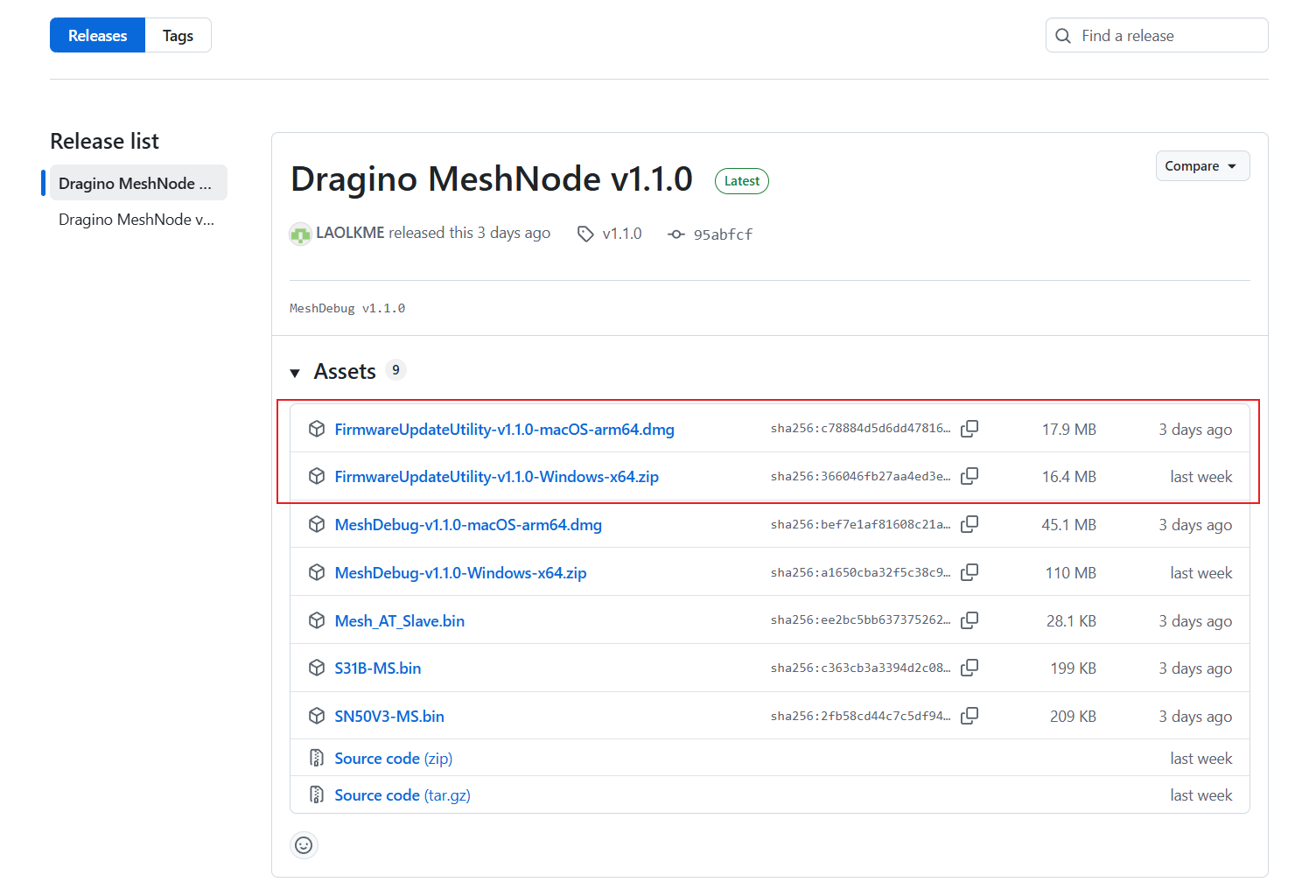The width and height of the screenshot is (1316, 896).
Task: Focus the Find a release search field
Action: click(1157, 35)
